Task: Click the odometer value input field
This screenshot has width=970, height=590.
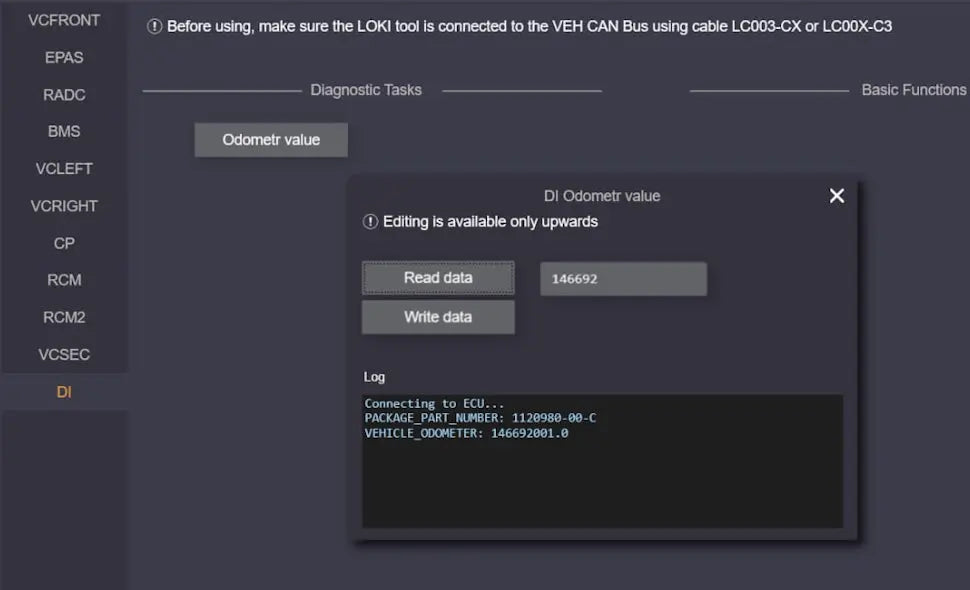Action: pyautogui.click(x=623, y=278)
